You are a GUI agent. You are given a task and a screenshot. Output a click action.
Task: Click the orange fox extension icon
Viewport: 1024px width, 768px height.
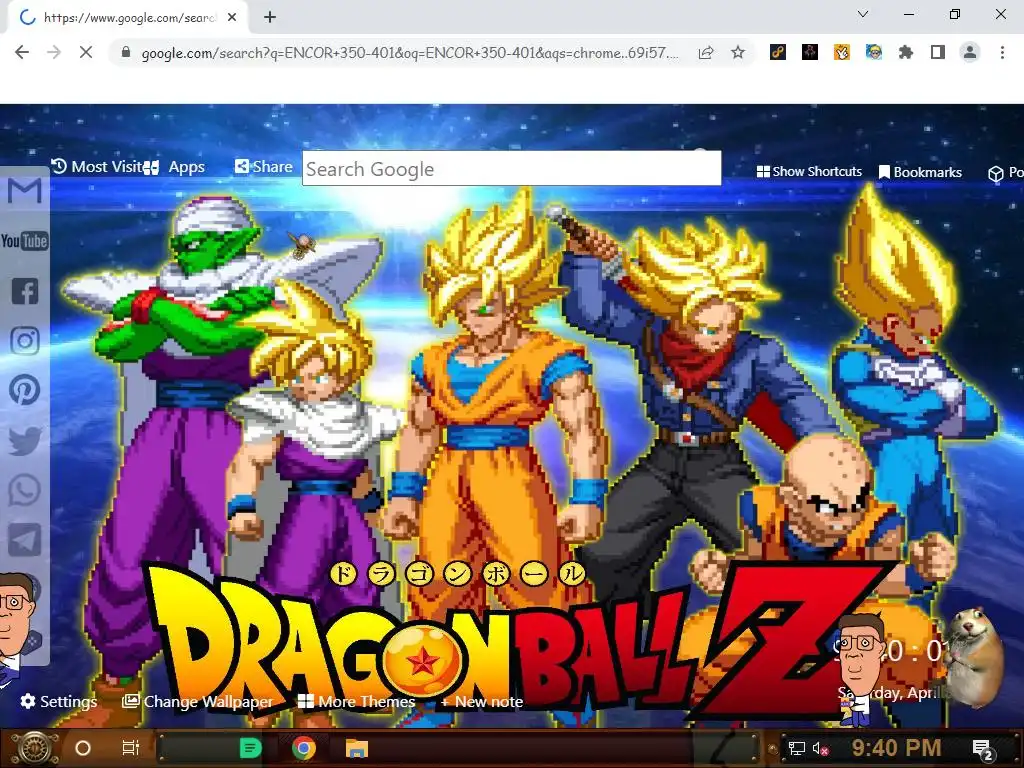point(842,52)
